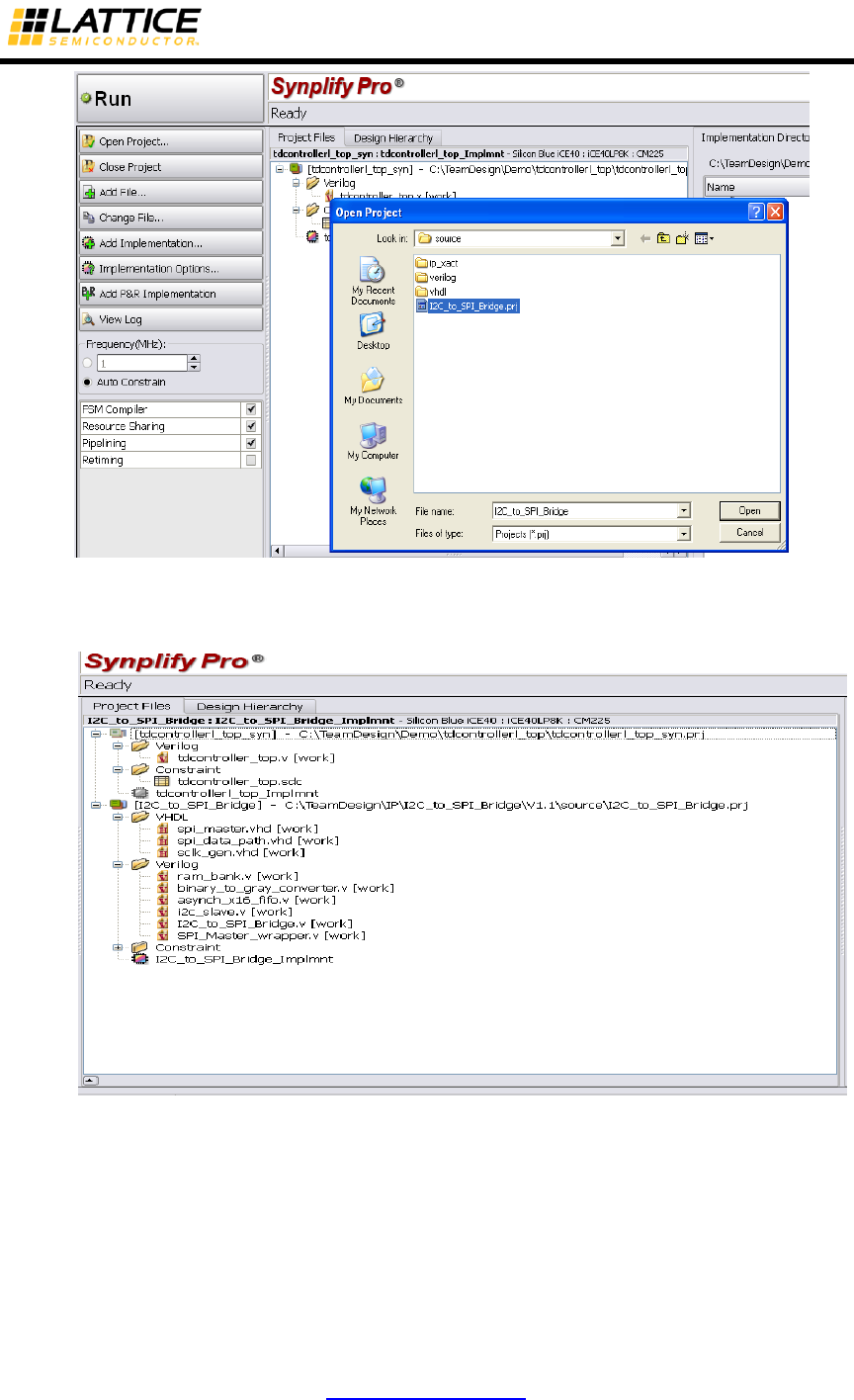
Task: Collapse the Verilog folder containing ram_bank.v
Action: tap(120, 864)
